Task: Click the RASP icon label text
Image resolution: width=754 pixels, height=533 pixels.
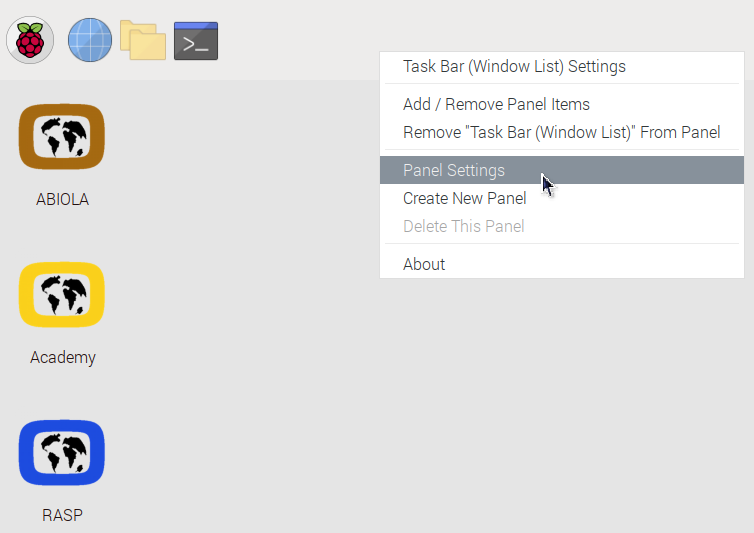Action: click(63, 515)
